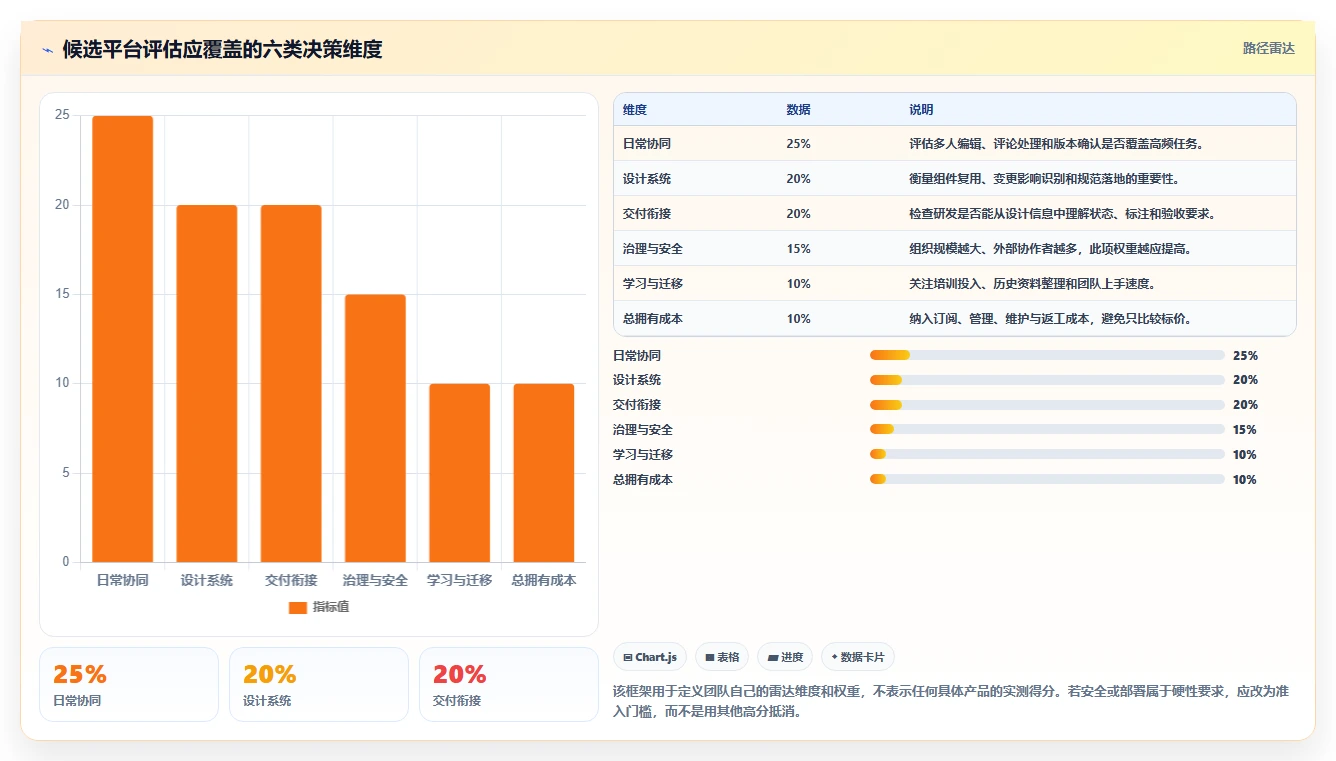The width and height of the screenshot is (1336, 761).
Task: Click the y-axis tick label 15
Action: click(x=62, y=294)
